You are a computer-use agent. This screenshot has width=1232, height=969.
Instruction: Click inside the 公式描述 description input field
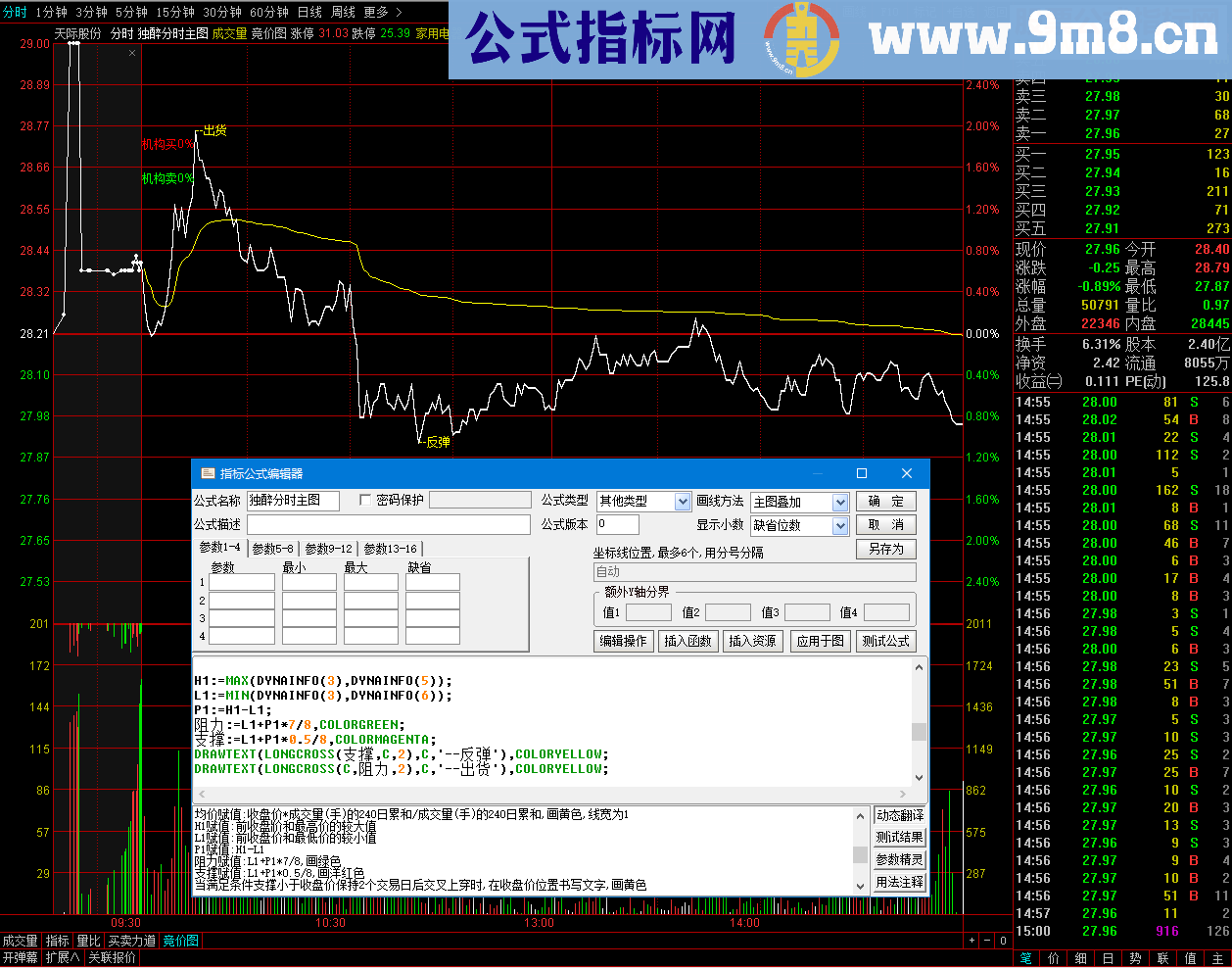click(x=392, y=525)
